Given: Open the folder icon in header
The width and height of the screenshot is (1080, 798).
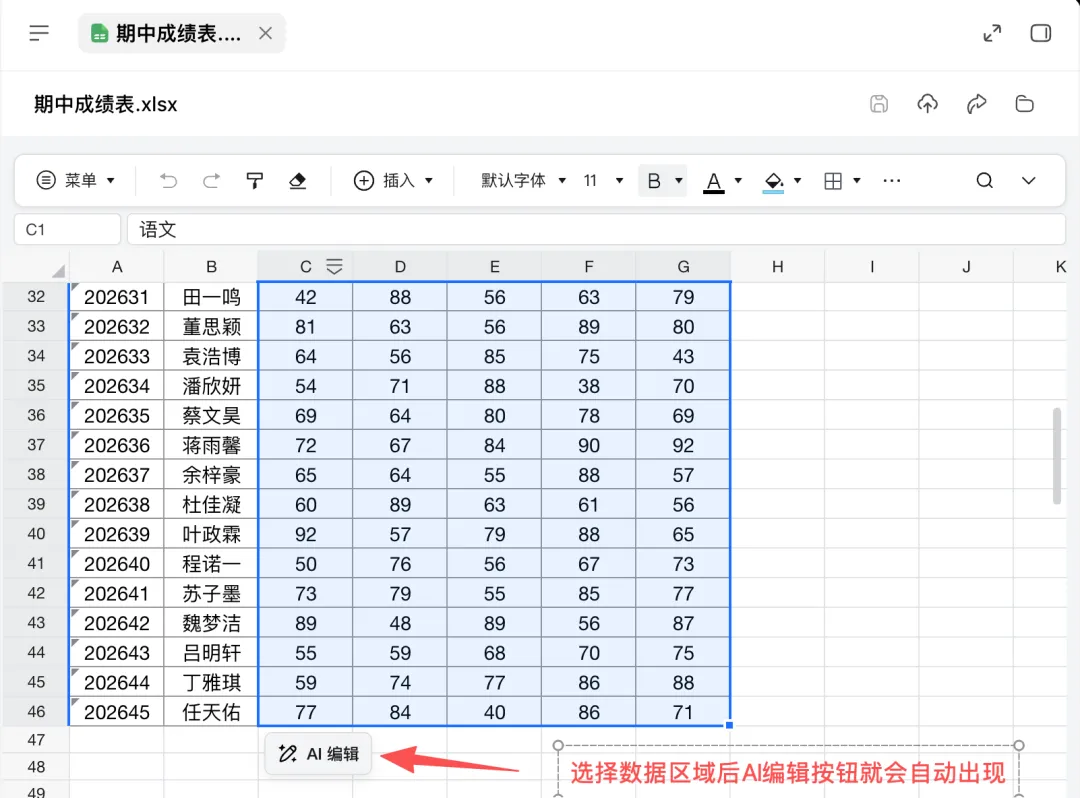Looking at the screenshot, I should 1025,104.
